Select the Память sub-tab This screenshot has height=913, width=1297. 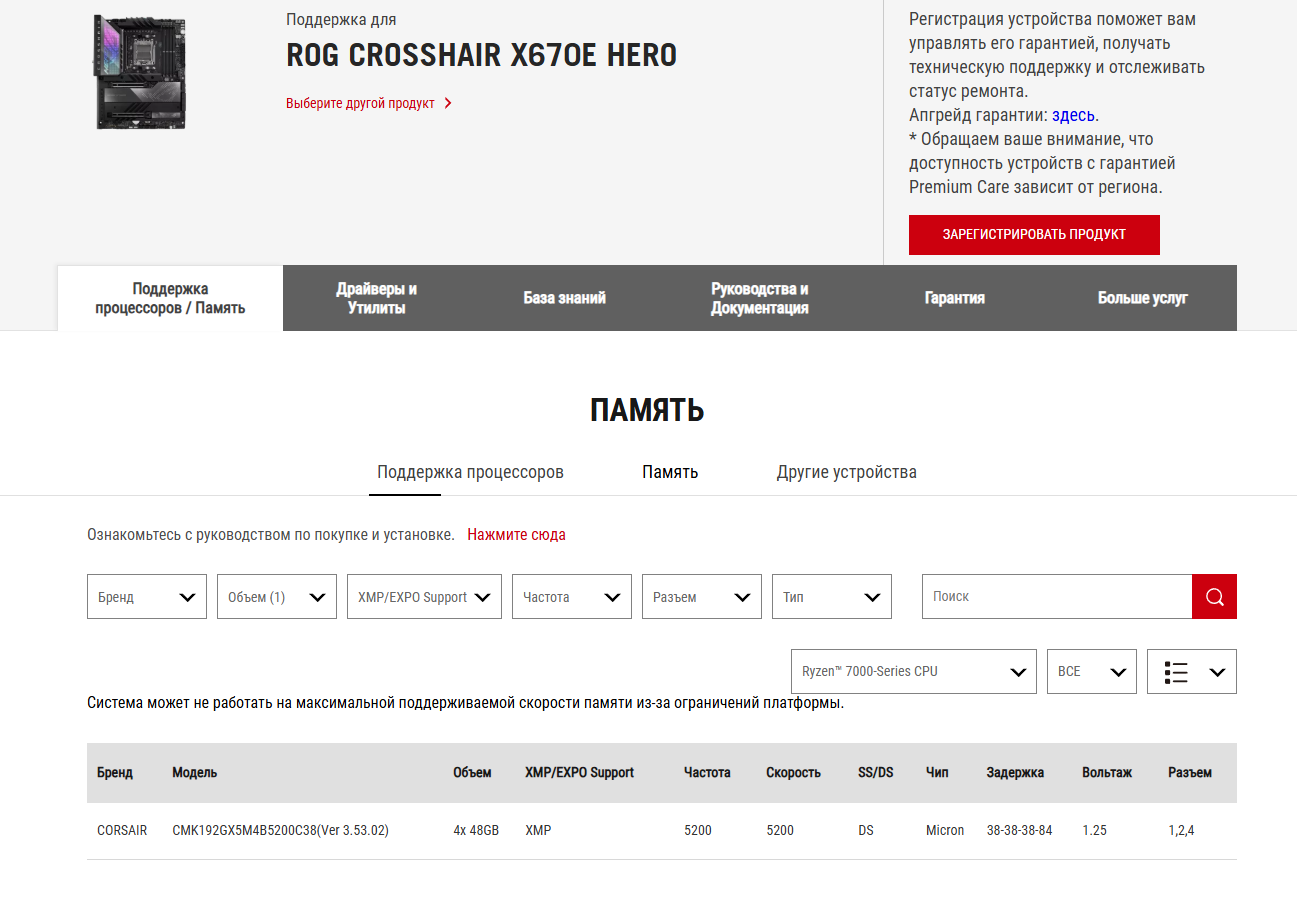(x=670, y=472)
